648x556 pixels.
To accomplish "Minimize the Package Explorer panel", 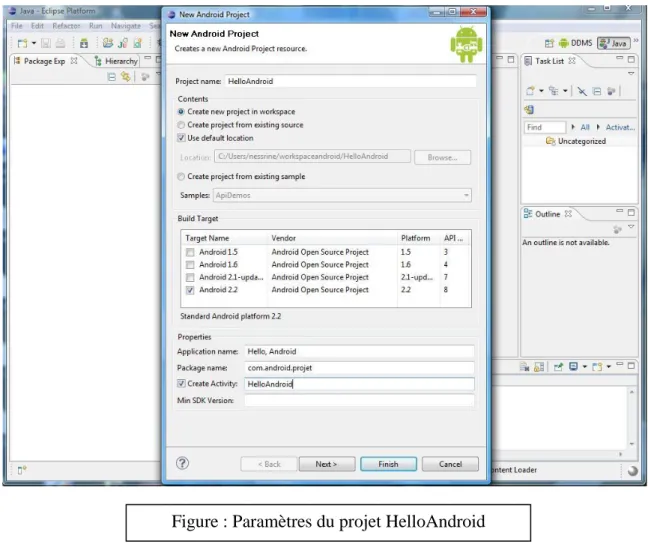I will [x=148, y=59].
